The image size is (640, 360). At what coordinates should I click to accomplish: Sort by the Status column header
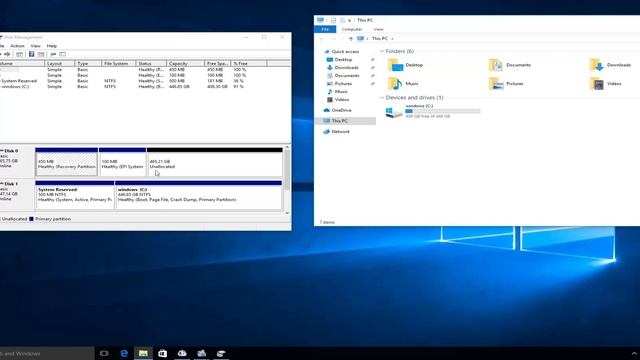click(151, 64)
